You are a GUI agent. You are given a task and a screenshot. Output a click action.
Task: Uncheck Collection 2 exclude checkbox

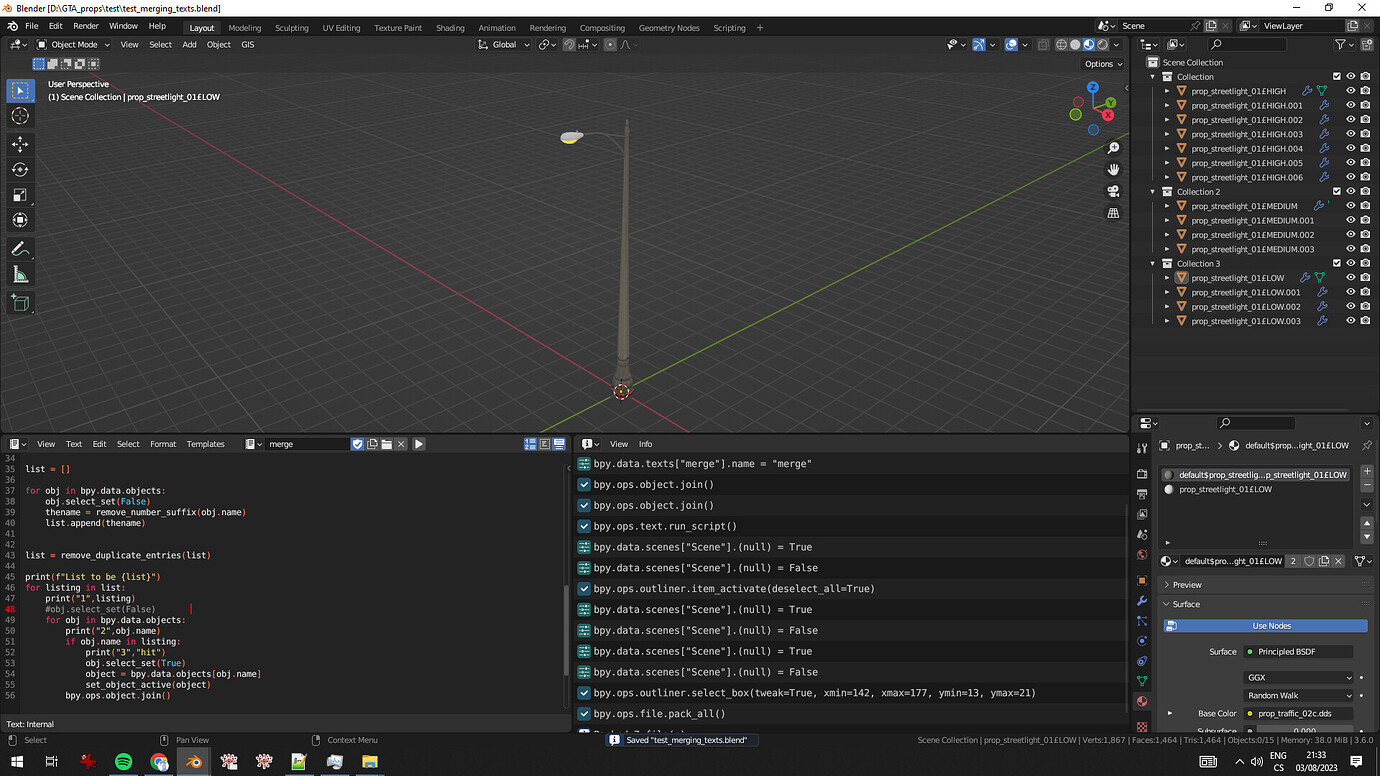(x=1336, y=192)
